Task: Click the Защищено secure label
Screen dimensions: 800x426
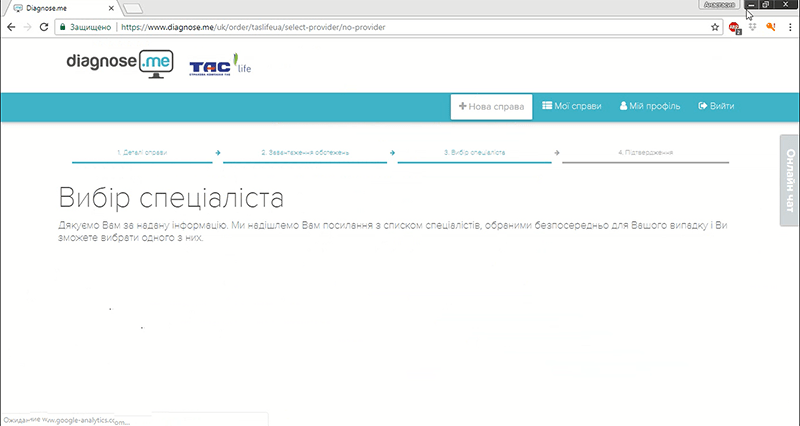Action: click(90, 27)
